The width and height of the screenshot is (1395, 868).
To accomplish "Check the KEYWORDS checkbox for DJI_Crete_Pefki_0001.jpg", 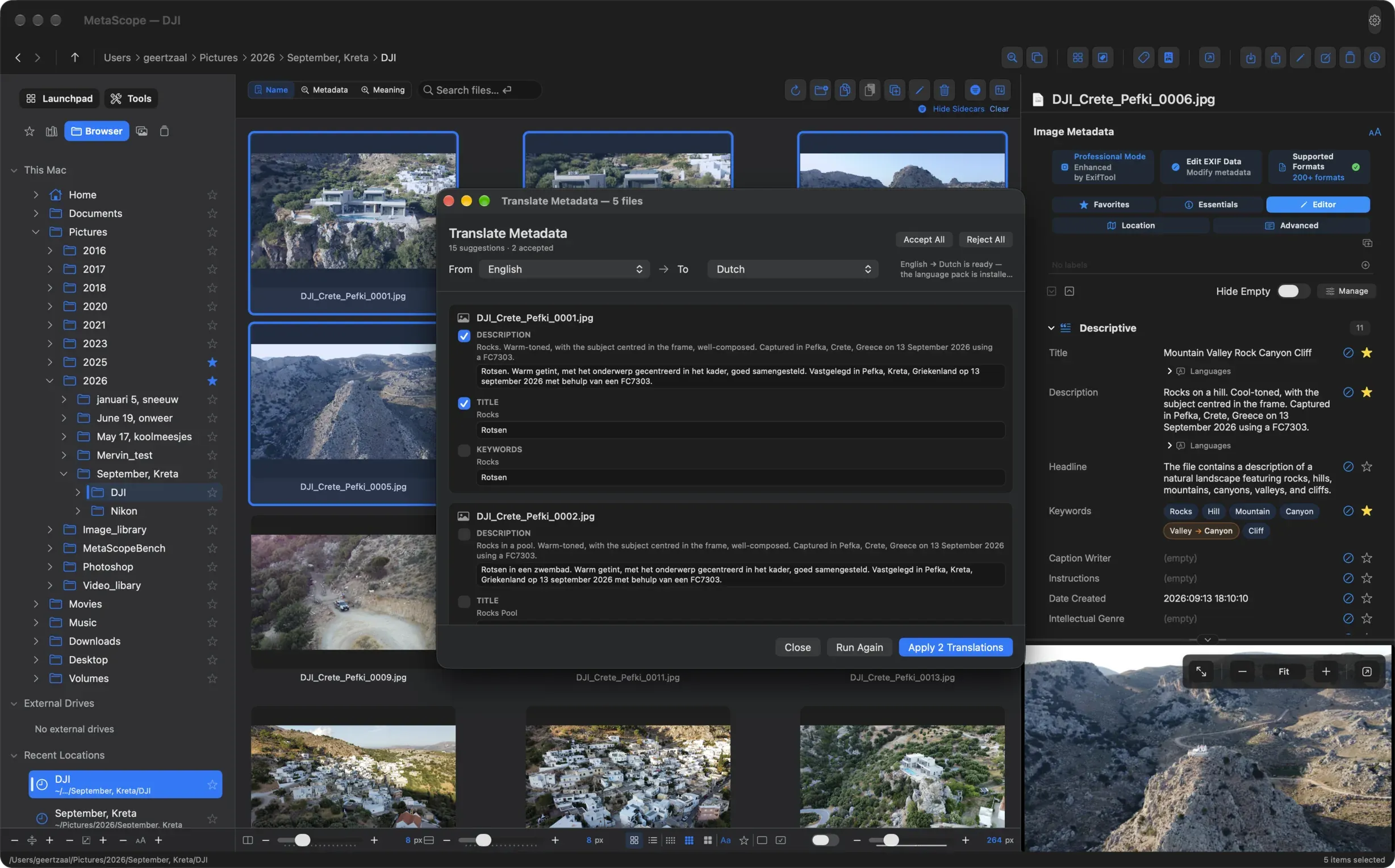I will [463, 450].
